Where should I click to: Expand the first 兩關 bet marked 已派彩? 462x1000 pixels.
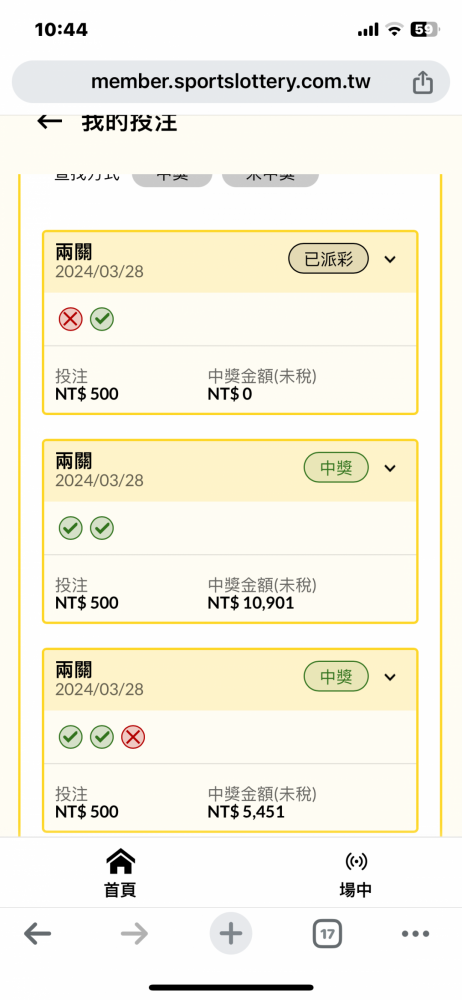pyautogui.click(x=391, y=259)
